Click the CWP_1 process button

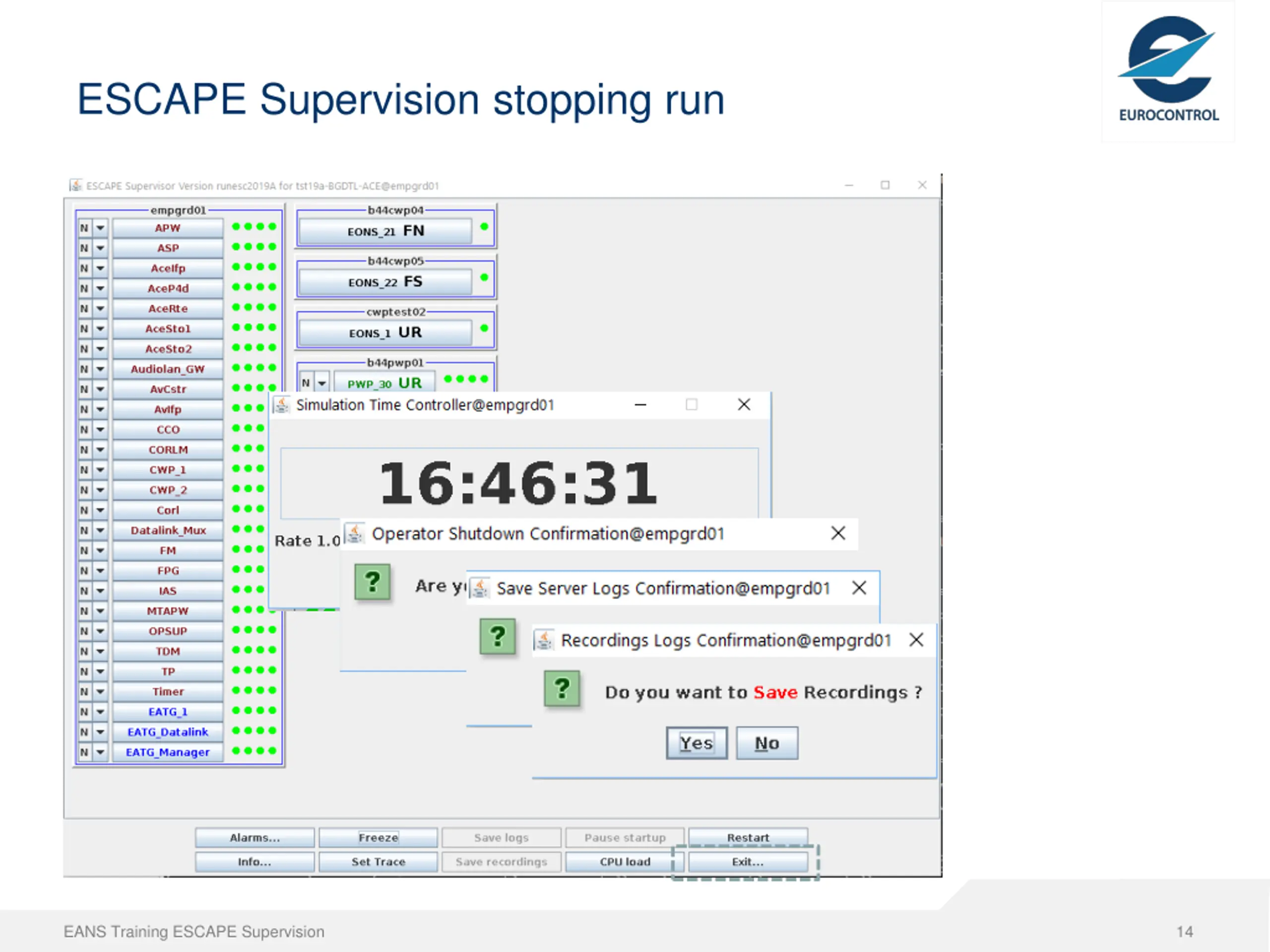pyautogui.click(x=168, y=470)
